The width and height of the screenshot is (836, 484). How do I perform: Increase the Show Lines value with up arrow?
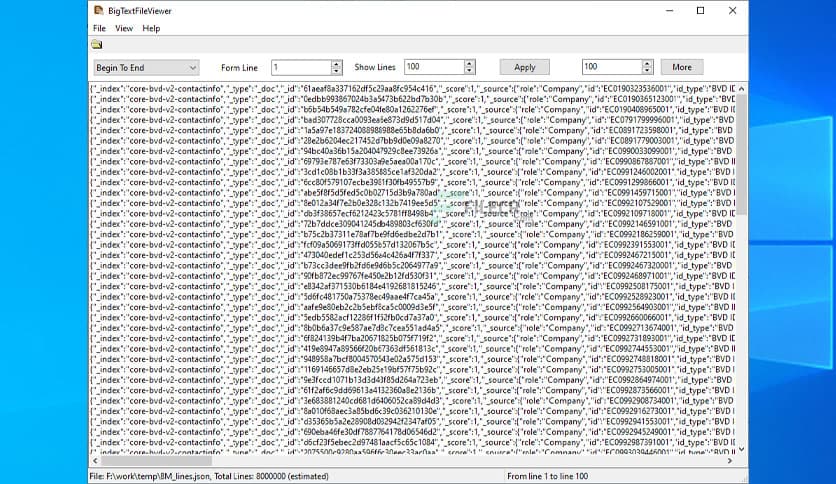pos(469,63)
